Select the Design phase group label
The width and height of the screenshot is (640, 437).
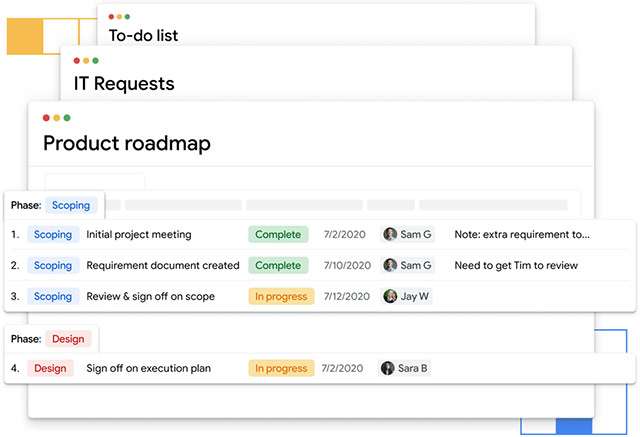69,339
